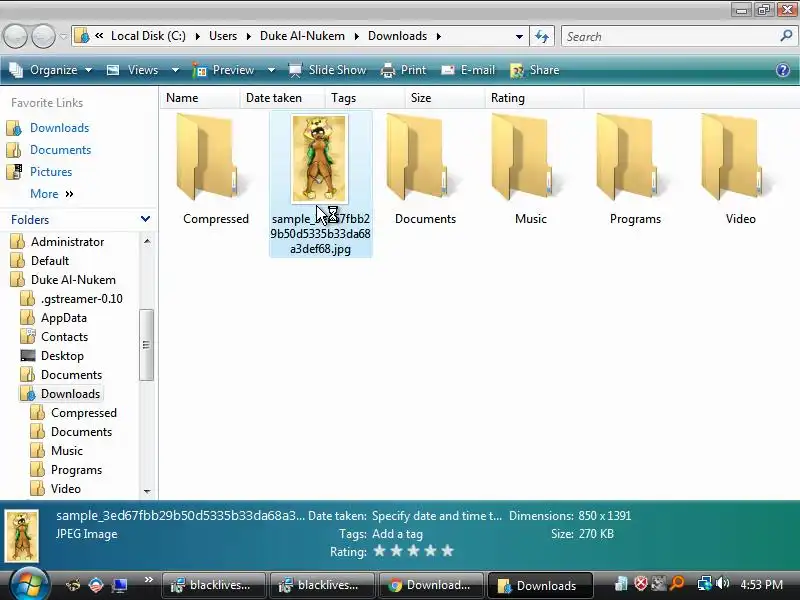Screen dimensions: 800x600
Task: Select AppData in folder tree
Action: click(x=64, y=318)
